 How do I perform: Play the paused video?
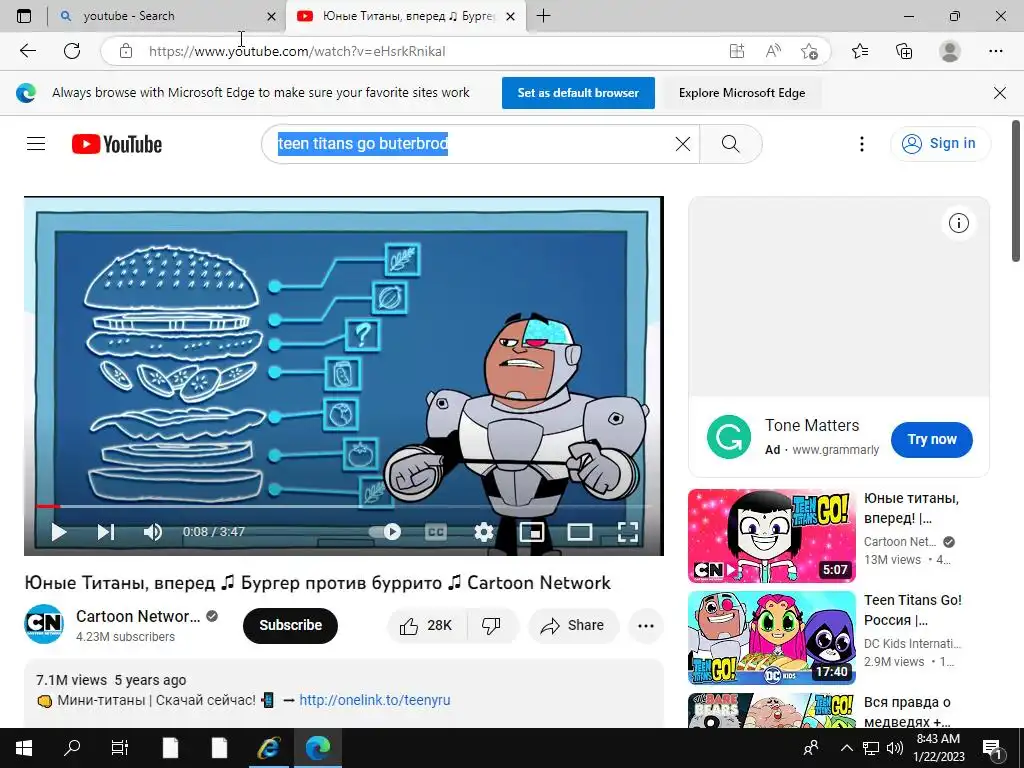pyautogui.click(x=59, y=532)
